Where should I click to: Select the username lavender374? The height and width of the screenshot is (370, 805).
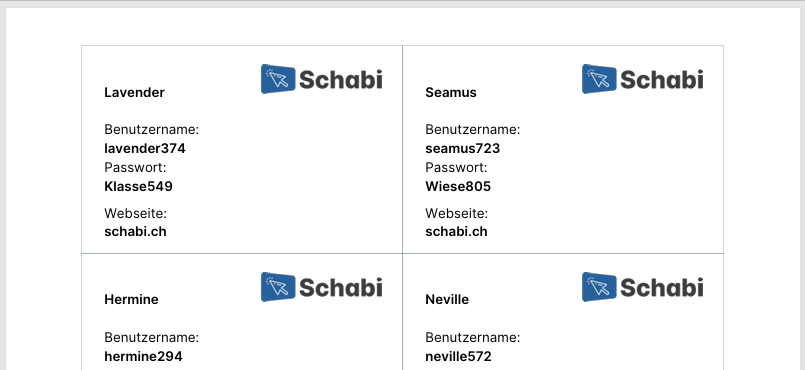pos(145,148)
